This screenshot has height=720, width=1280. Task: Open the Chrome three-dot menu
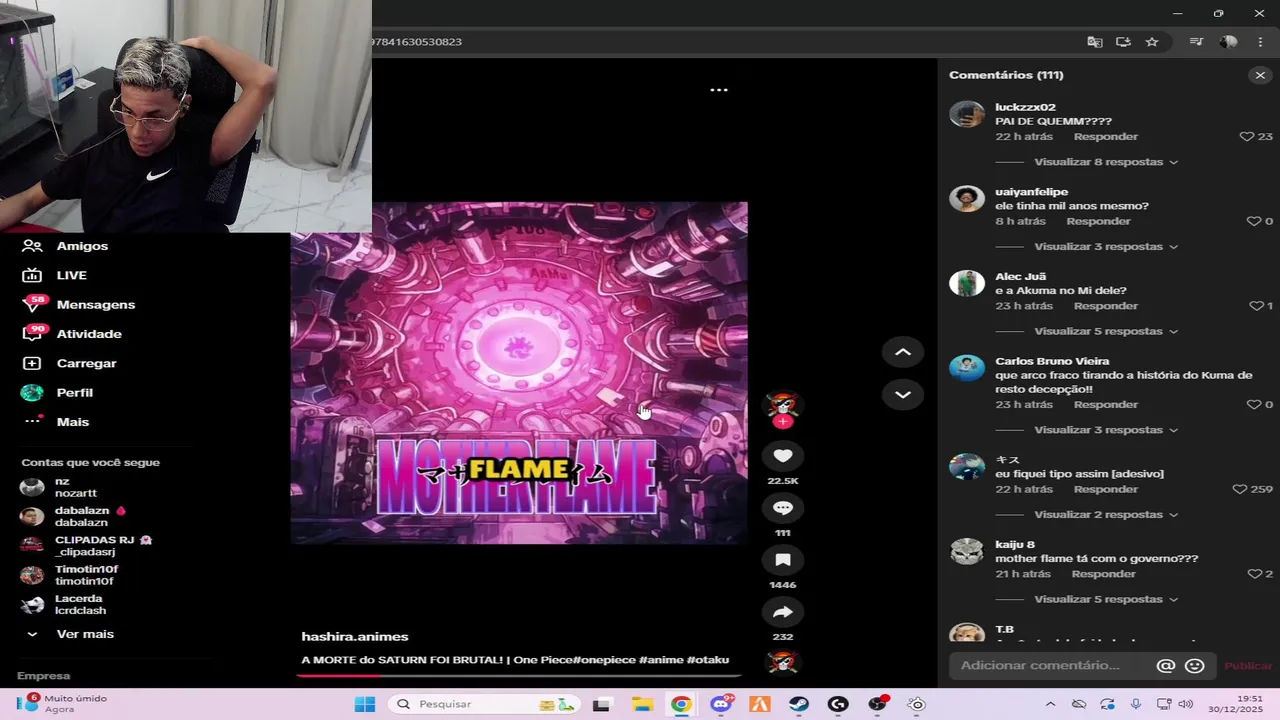coord(1260,42)
